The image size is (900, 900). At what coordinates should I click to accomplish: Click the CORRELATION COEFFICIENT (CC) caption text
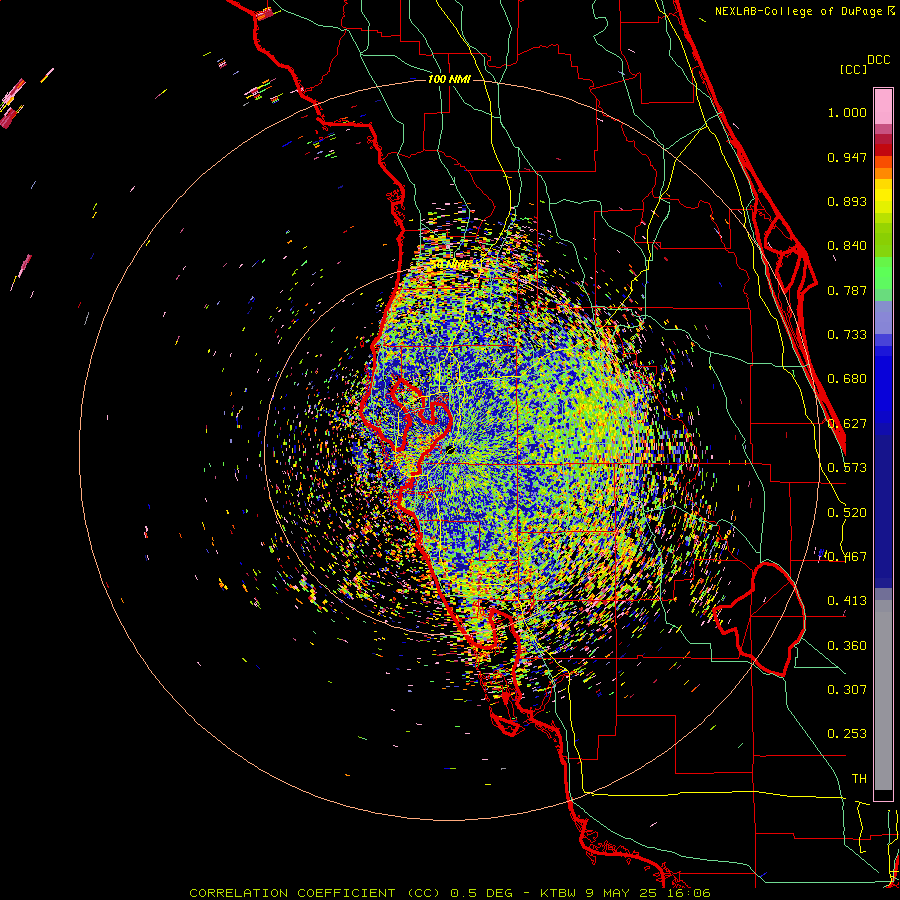coord(315,893)
